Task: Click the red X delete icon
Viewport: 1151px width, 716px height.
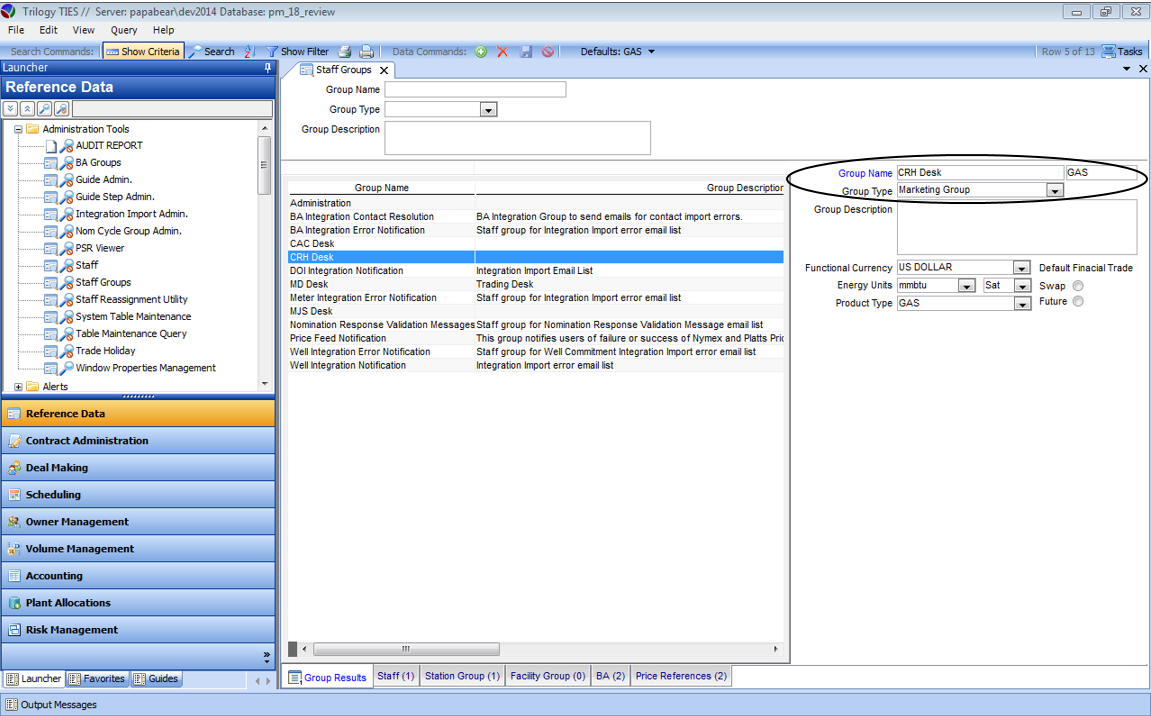Action: pos(503,52)
